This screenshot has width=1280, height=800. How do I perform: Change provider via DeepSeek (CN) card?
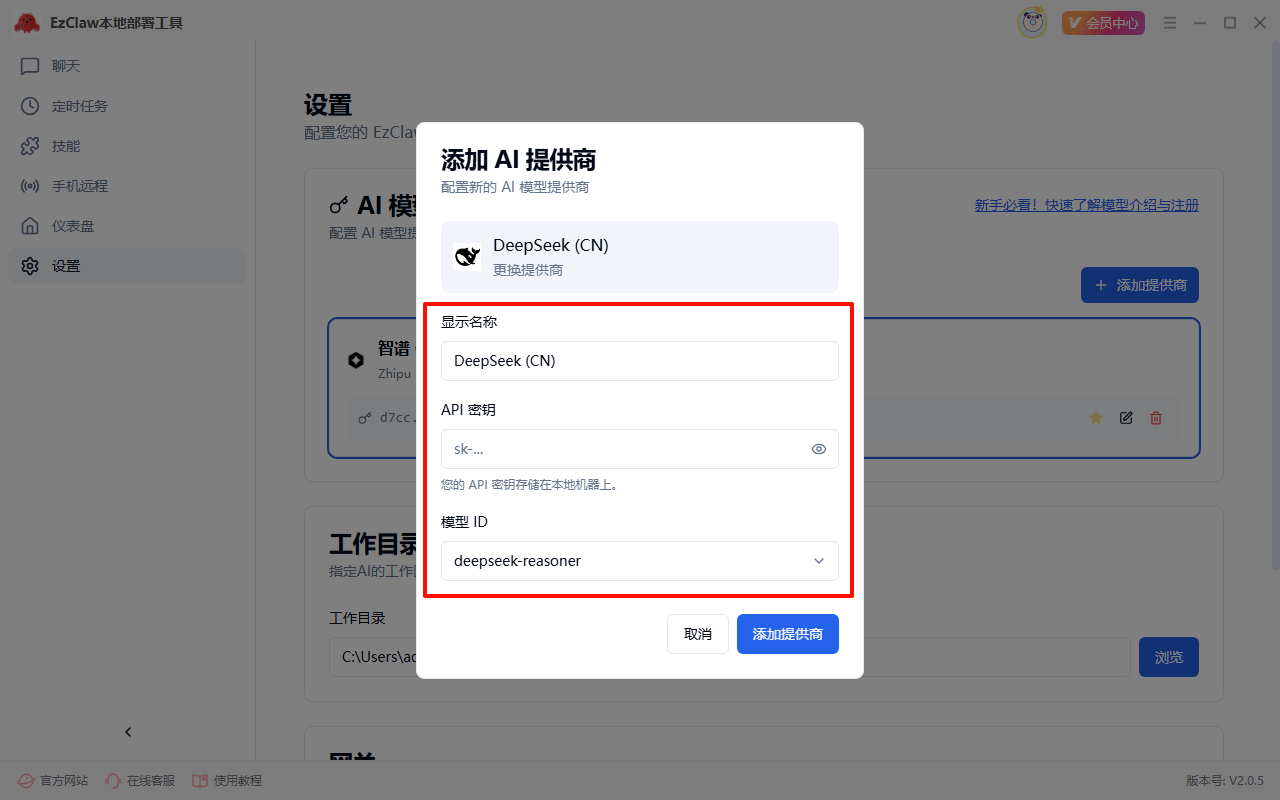pyautogui.click(x=639, y=257)
